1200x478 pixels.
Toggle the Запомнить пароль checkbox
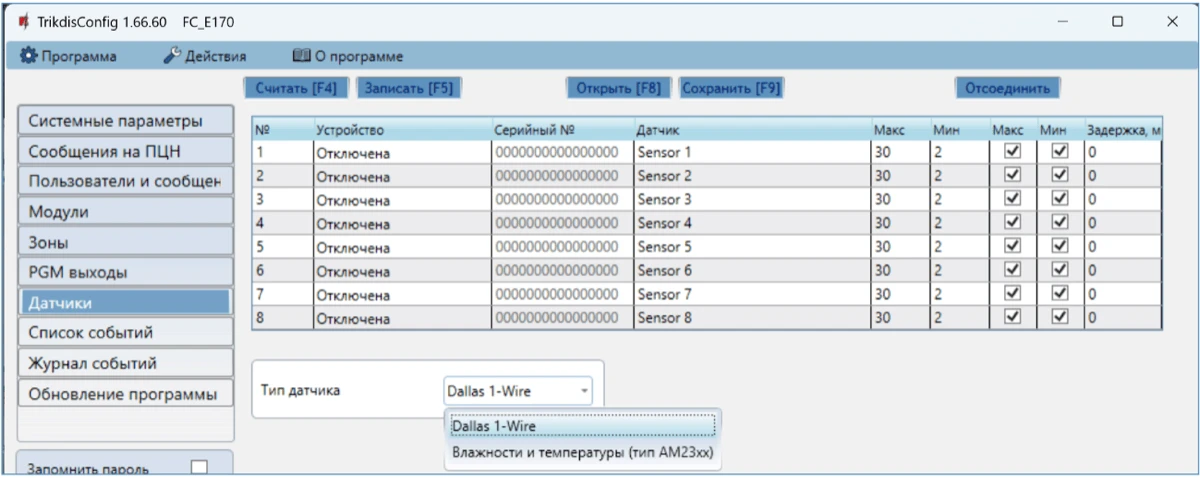click(200, 467)
